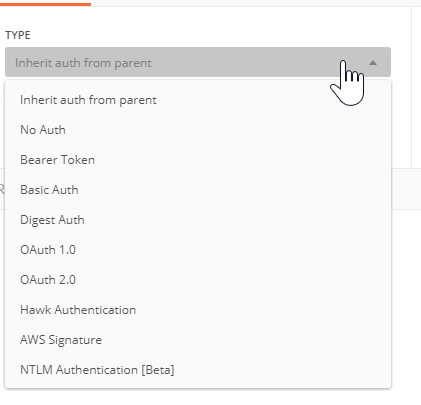Viewport: 421px width, 405px height.
Task: Click the empty panel right of the auth dropdown
Action: coord(401,87)
